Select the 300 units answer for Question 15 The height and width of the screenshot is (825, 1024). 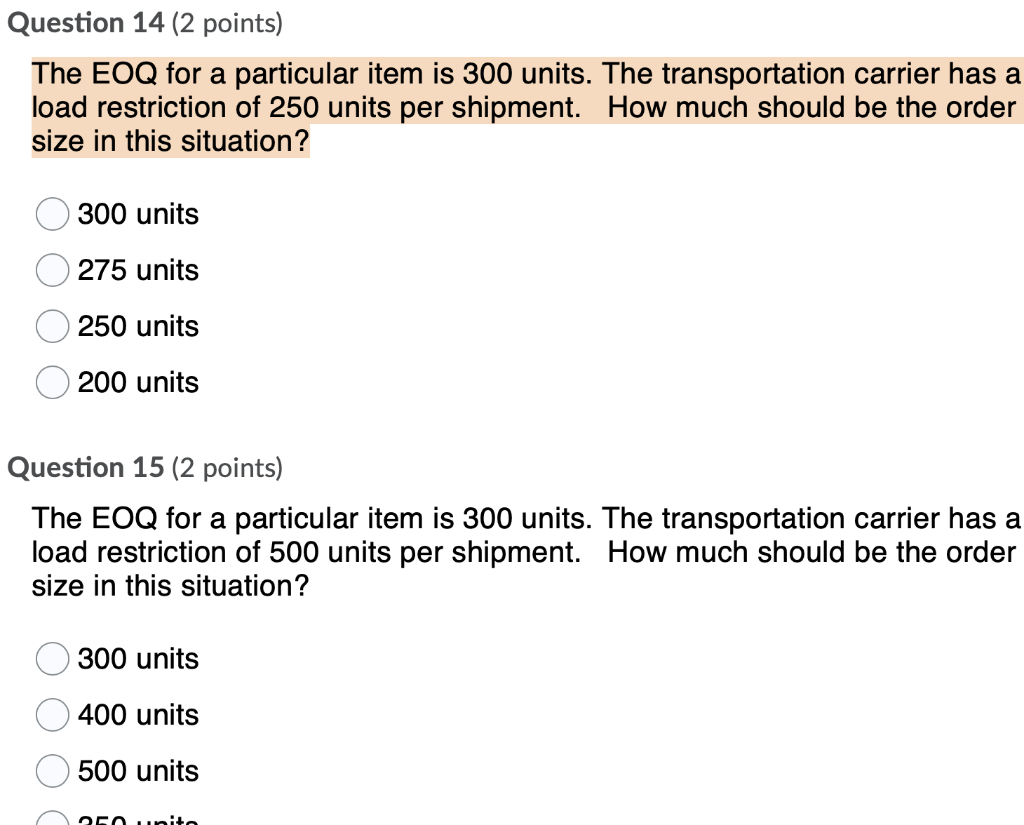pyautogui.click(x=52, y=659)
